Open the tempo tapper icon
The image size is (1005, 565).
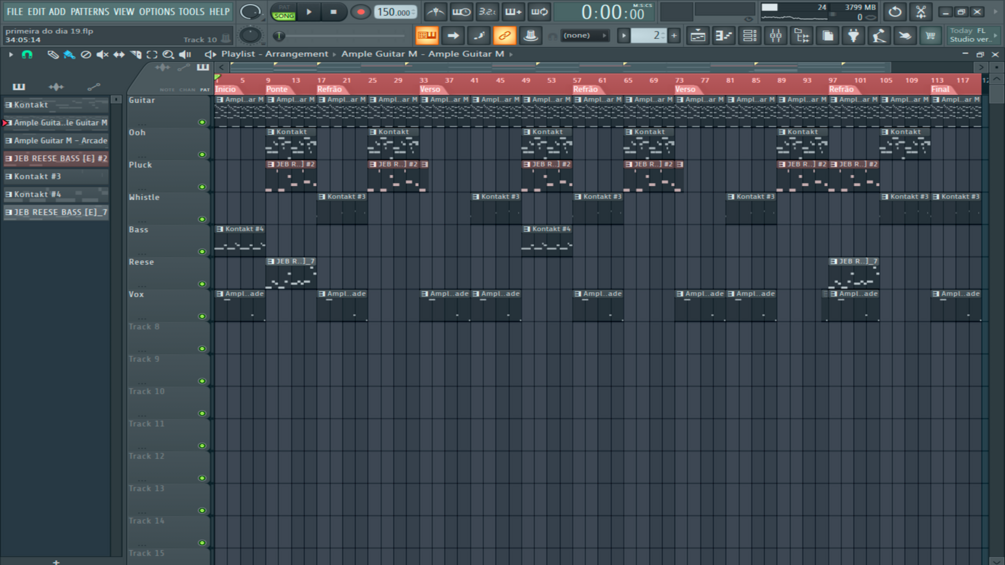tap(879, 36)
